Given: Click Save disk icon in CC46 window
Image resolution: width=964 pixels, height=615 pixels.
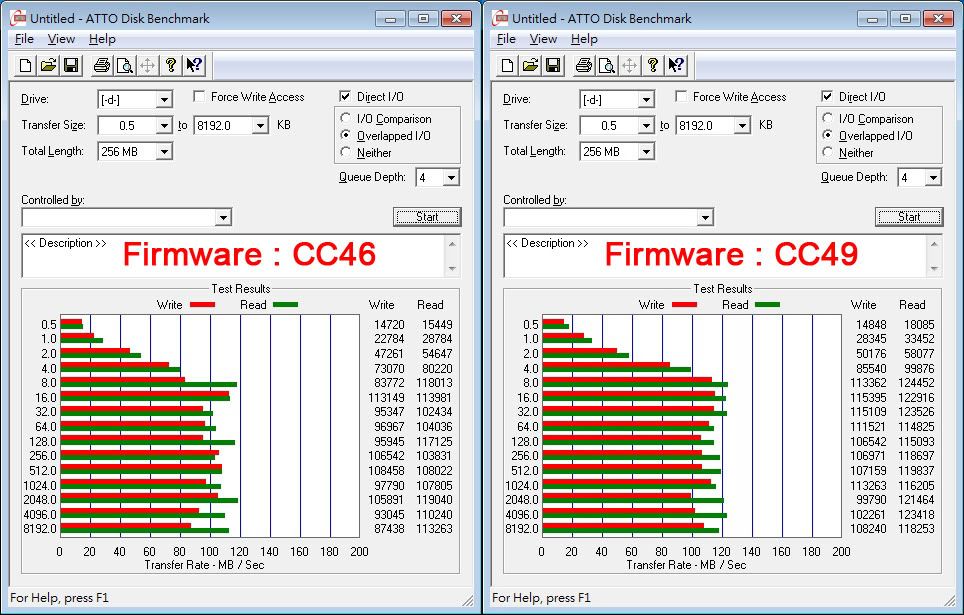Looking at the screenshot, I should coord(71,65).
